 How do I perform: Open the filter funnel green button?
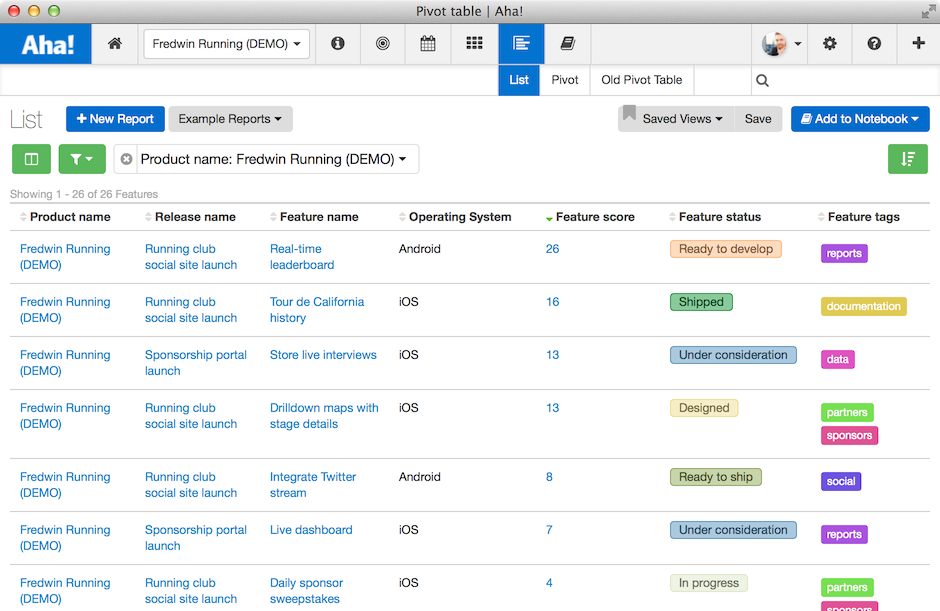click(82, 159)
